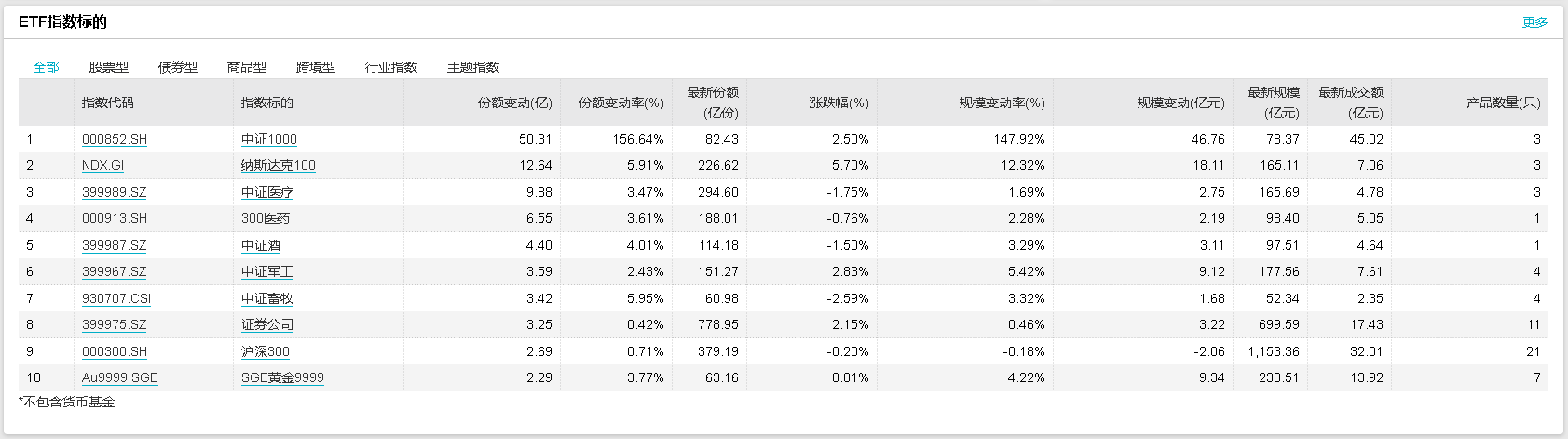Open the 证券公司 index link

click(x=267, y=324)
